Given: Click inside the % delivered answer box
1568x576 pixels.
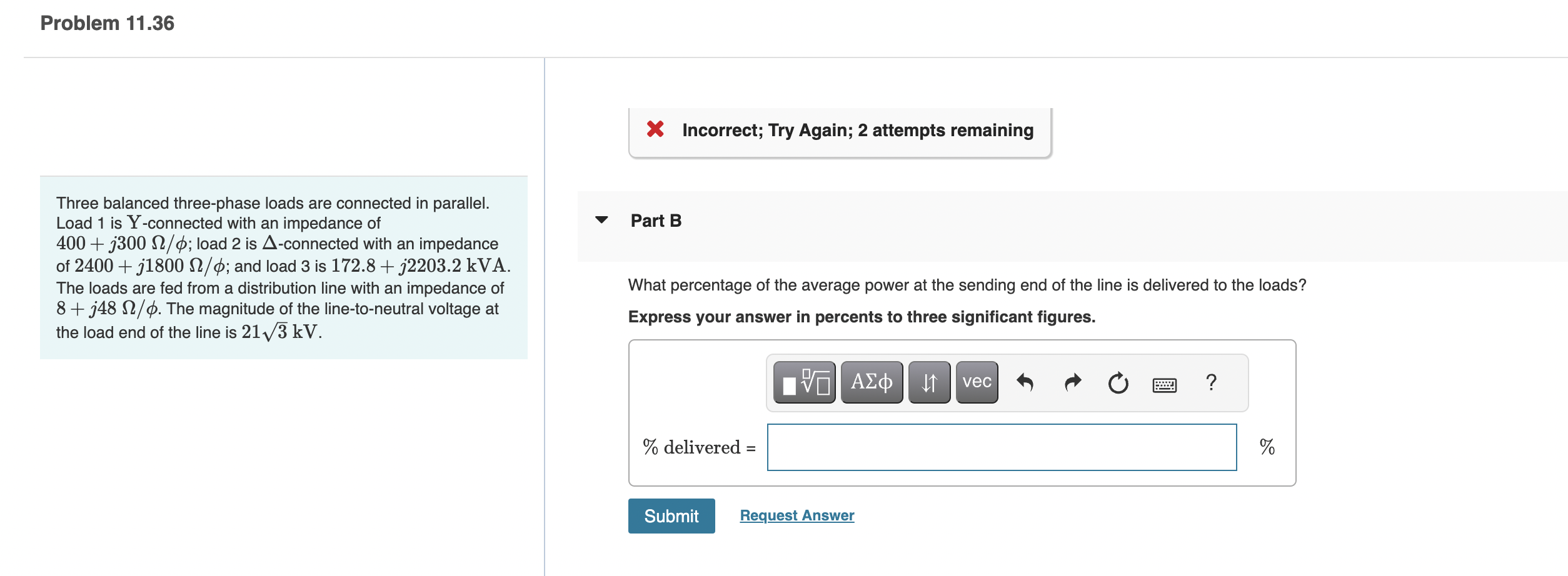Looking at the screenshot, I should coord(1000,446).
